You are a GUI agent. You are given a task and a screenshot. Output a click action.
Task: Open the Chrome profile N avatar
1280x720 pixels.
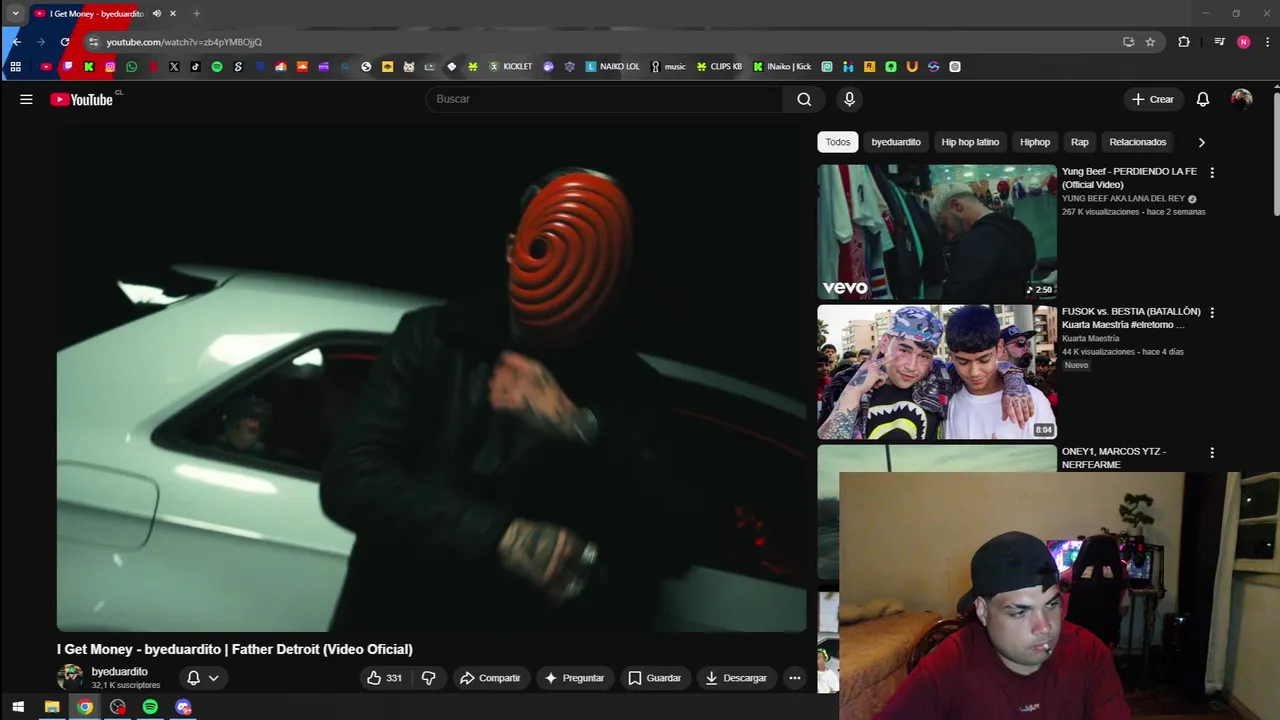(1244, 42)
